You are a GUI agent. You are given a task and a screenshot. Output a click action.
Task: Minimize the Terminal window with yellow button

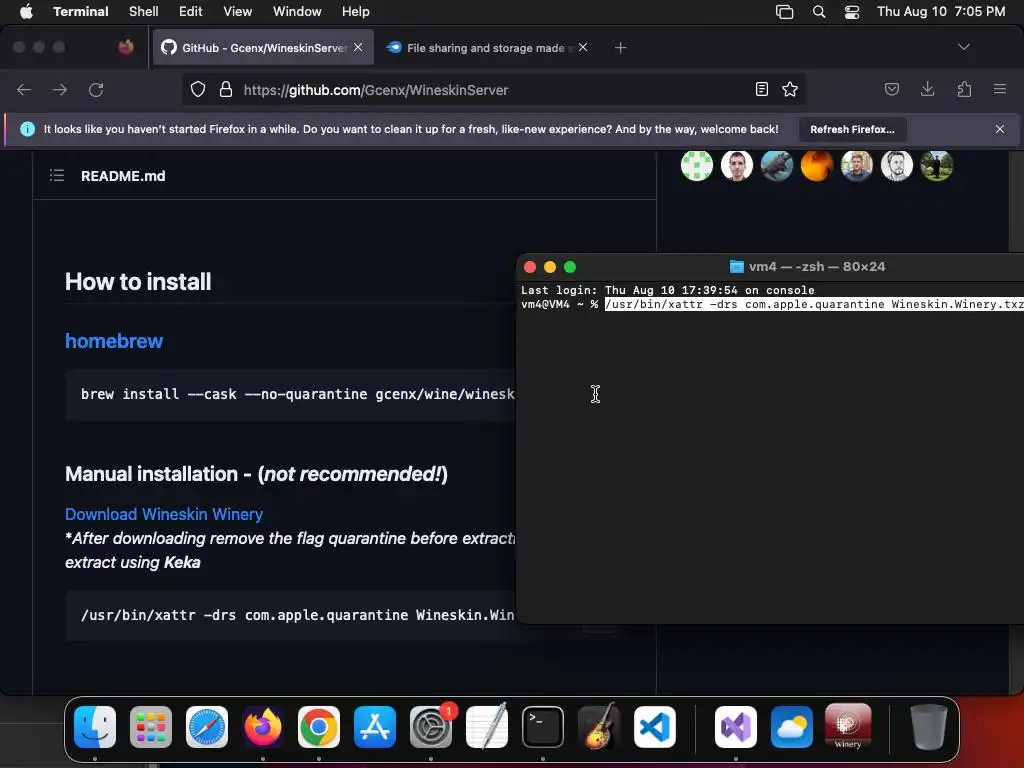click(x=550, y=267)
